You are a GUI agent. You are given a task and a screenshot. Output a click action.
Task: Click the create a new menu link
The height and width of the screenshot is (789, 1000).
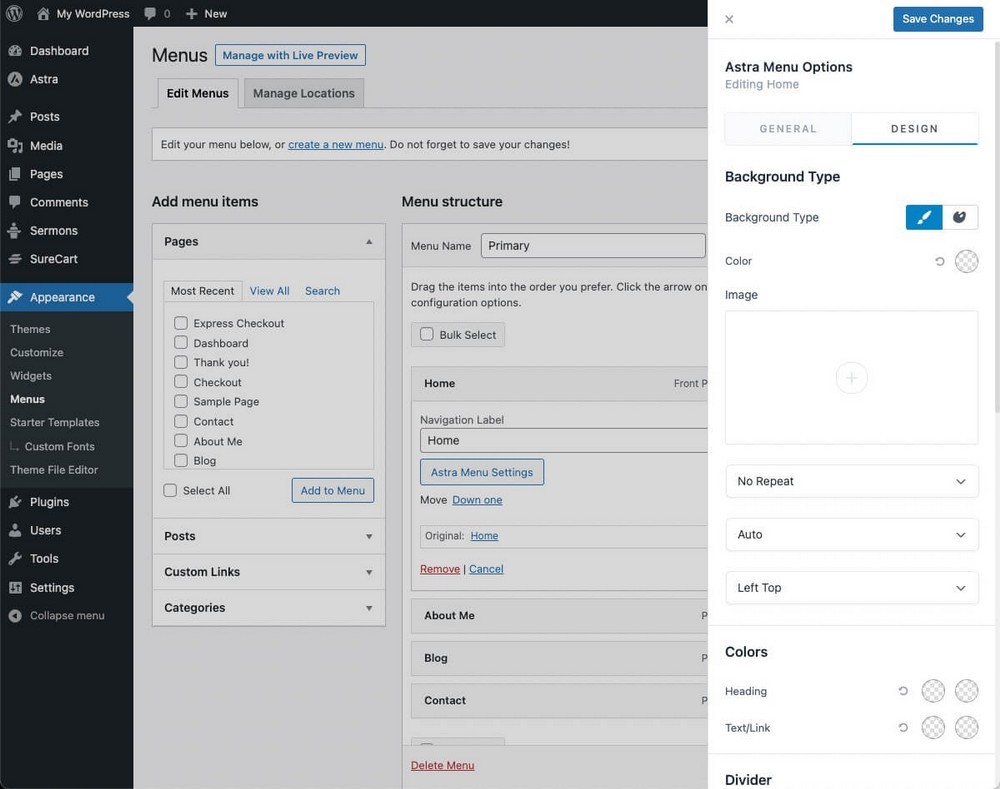coord(335,145)
